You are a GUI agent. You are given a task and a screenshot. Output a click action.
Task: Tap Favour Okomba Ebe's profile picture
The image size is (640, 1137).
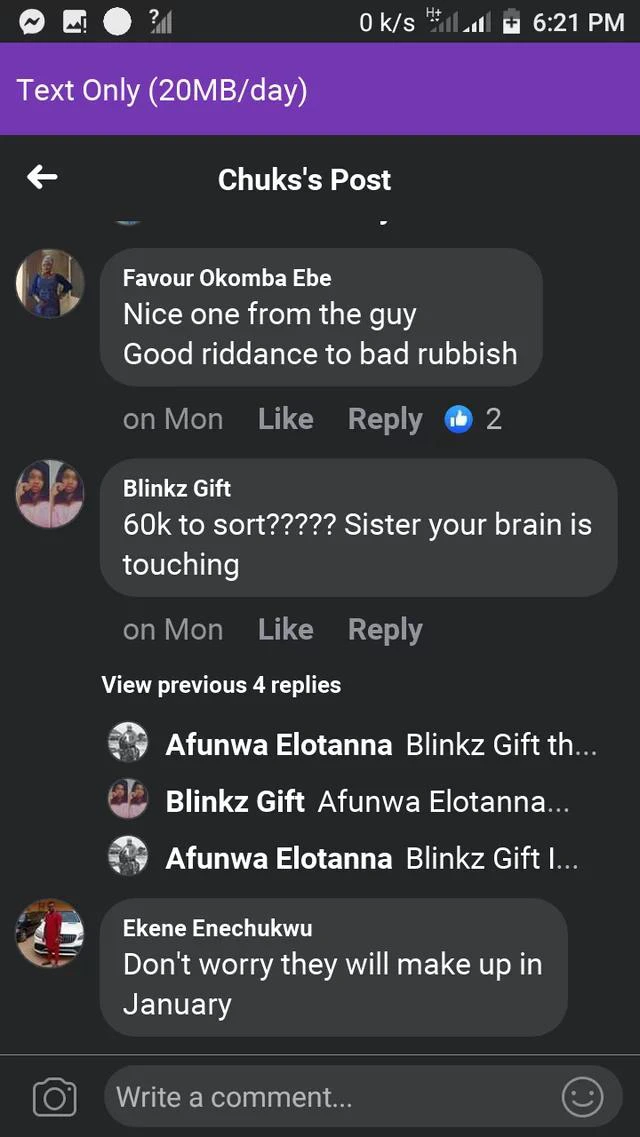50,283
